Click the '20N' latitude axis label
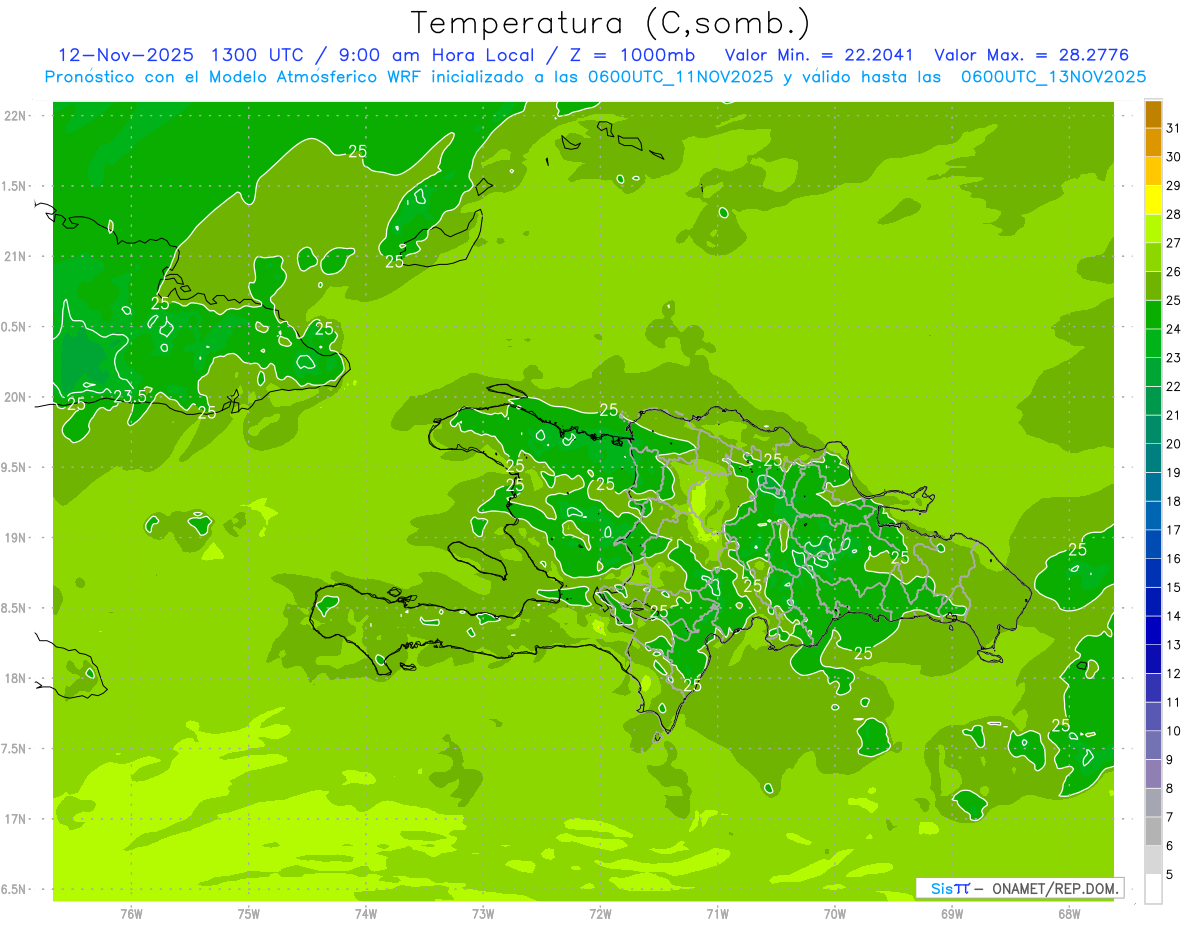This screenshot has height=927, width=1200. point(15,397)
